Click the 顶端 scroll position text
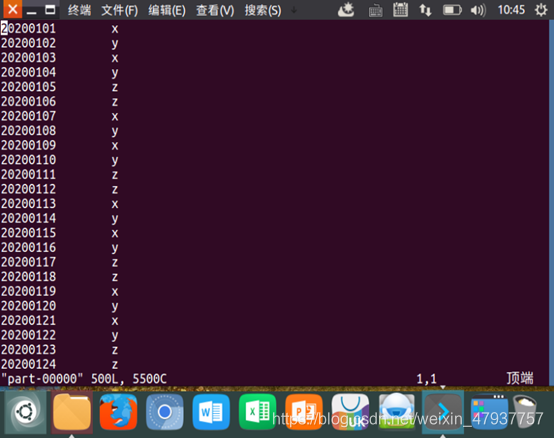The width and height of the screenshot is (554, 438). click(520, 378)
